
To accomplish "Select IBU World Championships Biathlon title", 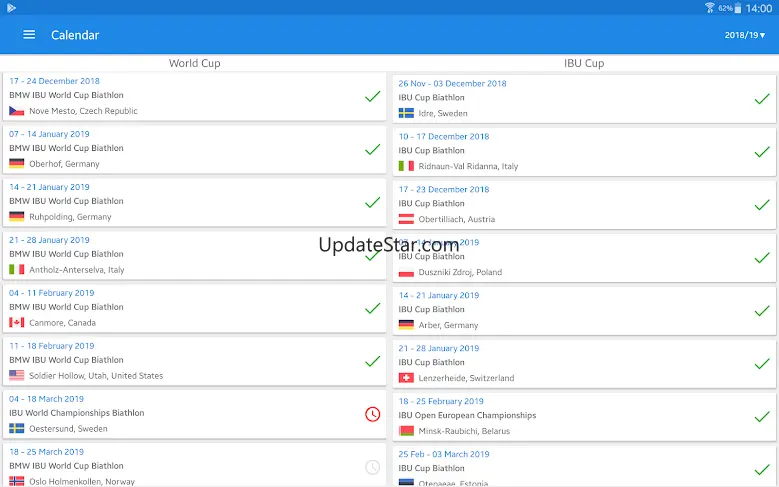I will pos(77,413).
